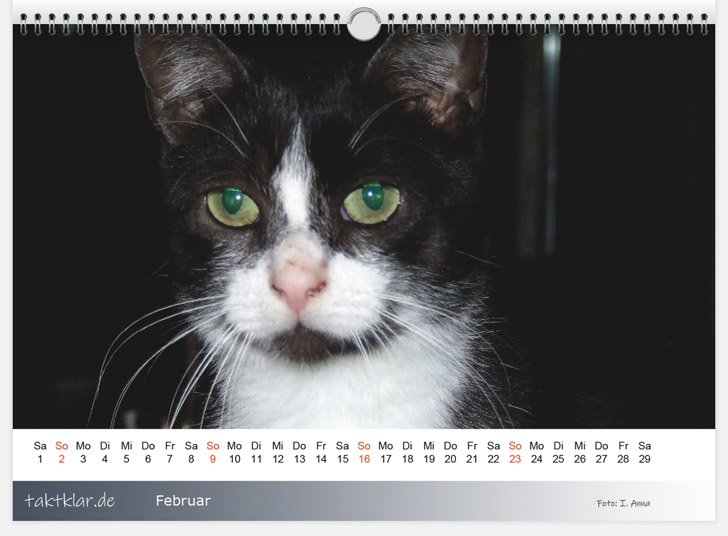Image resolution: width=728 pixels, height=536 pixels.
Task: Select date 14
Action: (321, 459)
